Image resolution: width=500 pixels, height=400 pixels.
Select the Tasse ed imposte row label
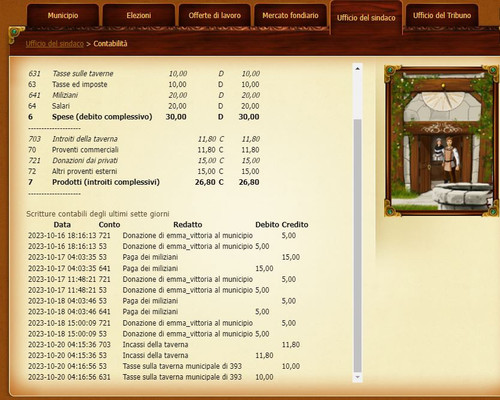click(x=80, y=84)
